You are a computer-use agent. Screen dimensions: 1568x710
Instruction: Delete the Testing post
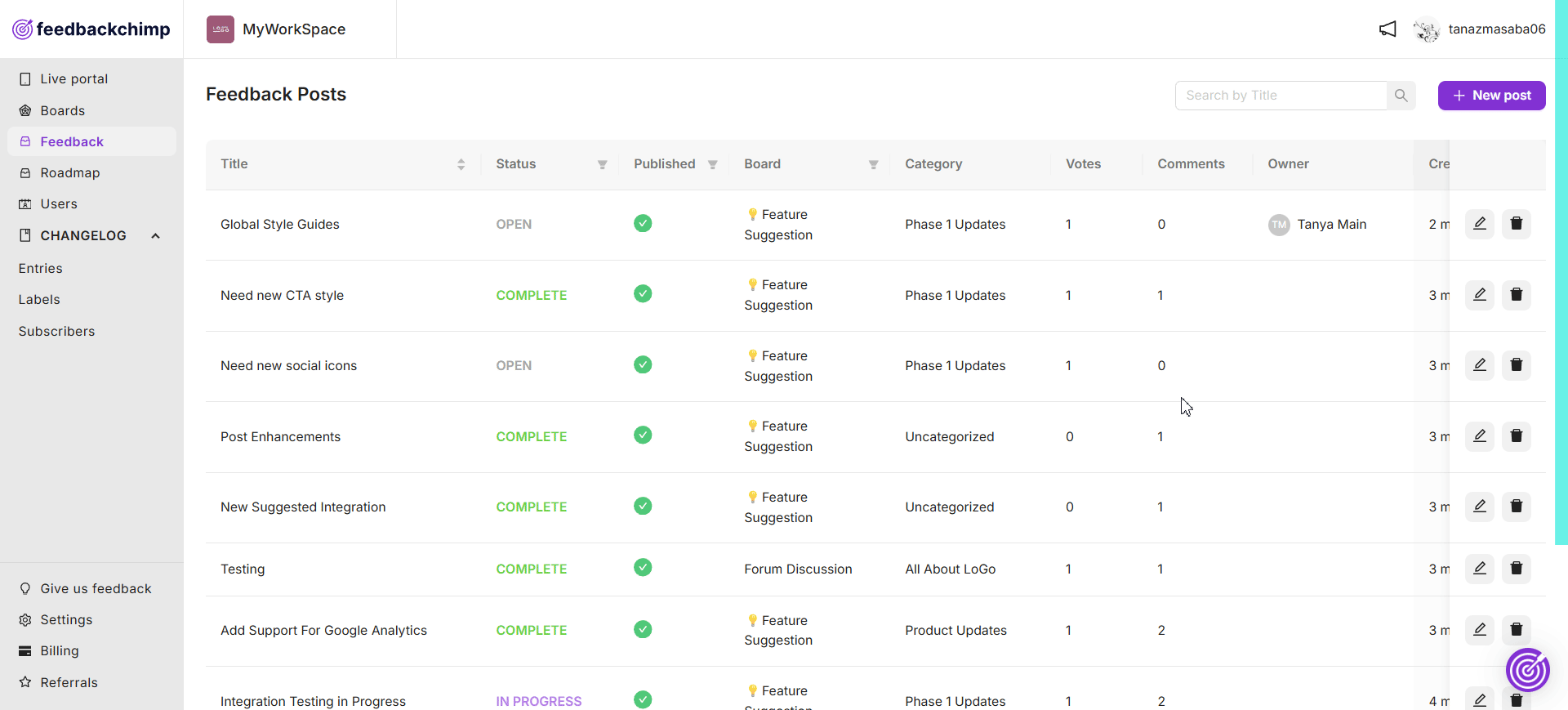click(1516, 569)
